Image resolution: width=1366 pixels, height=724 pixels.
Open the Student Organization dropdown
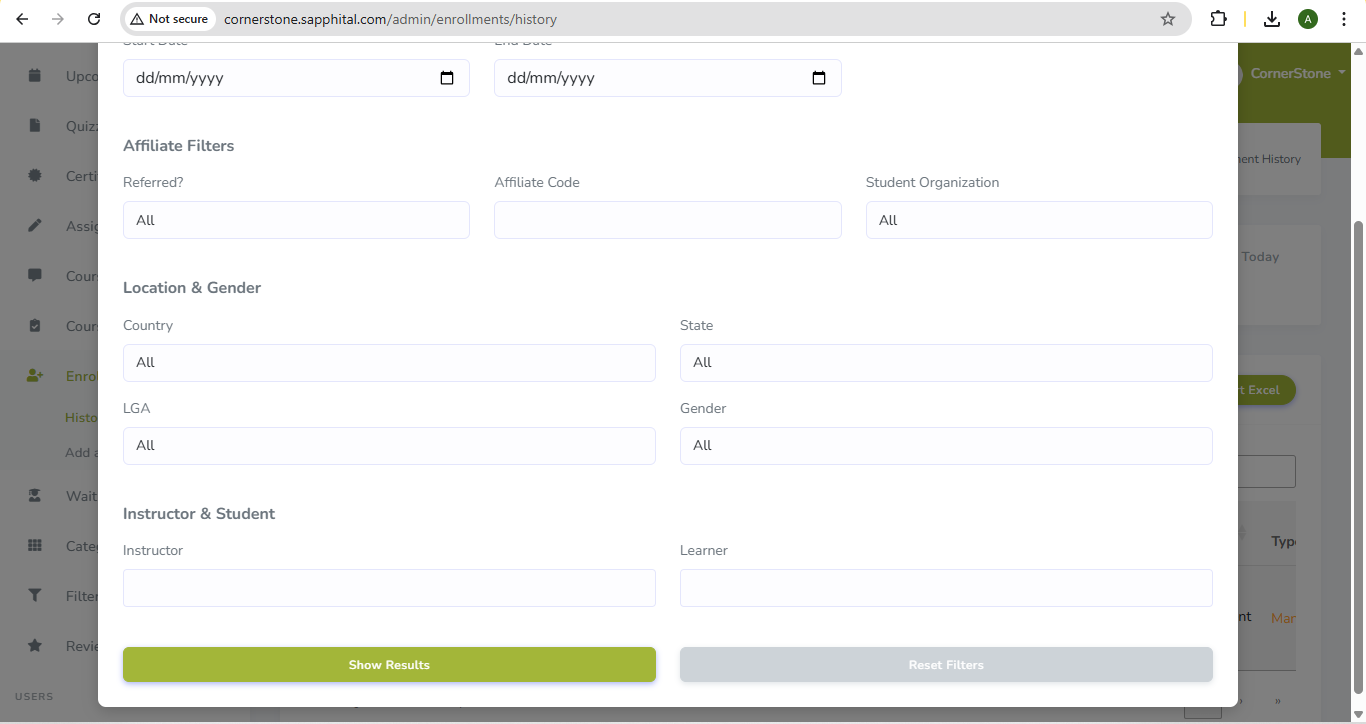(x=1039, y=220)
